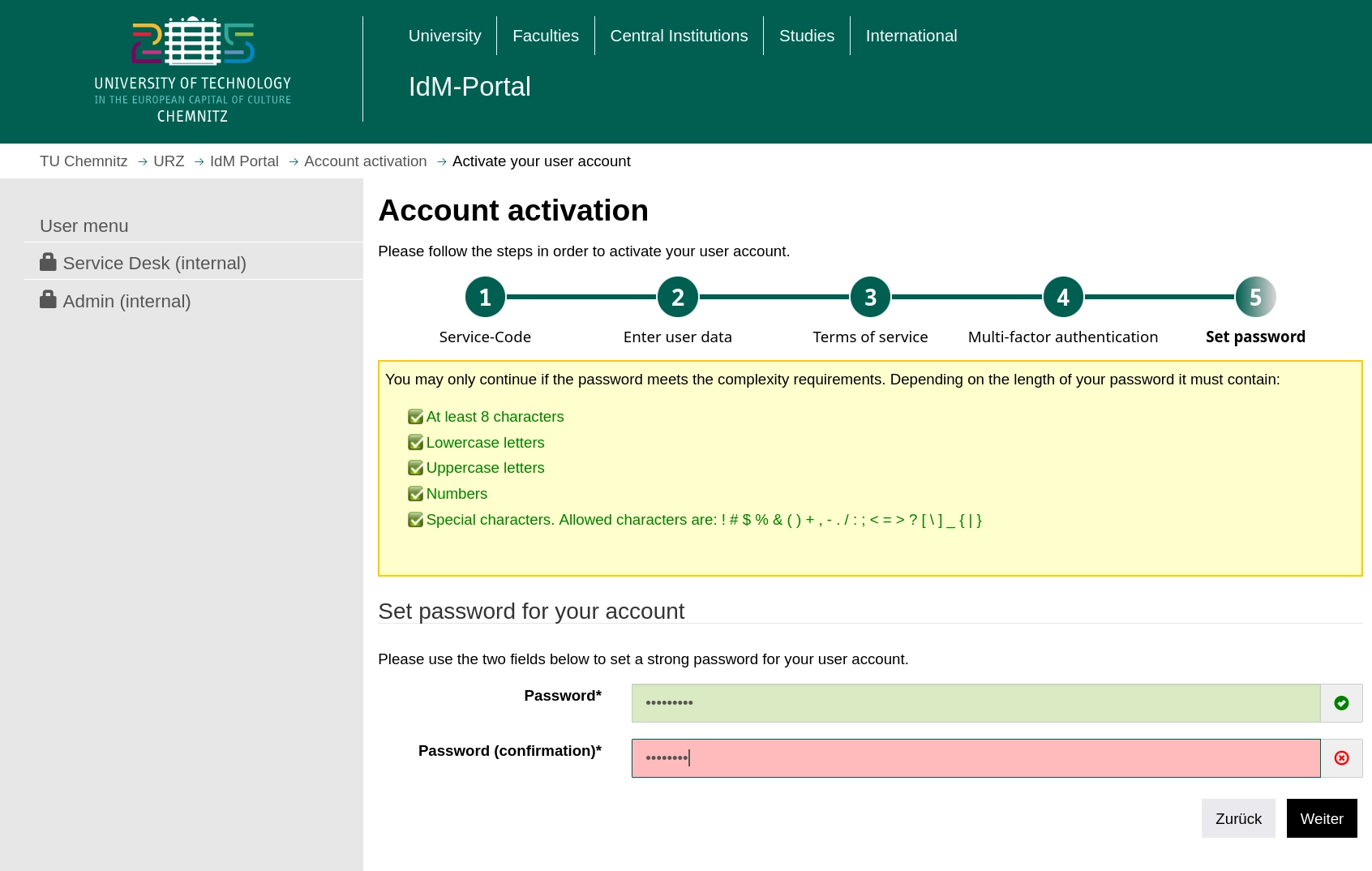Click the Password (confirmation) input field

(973, 757)
